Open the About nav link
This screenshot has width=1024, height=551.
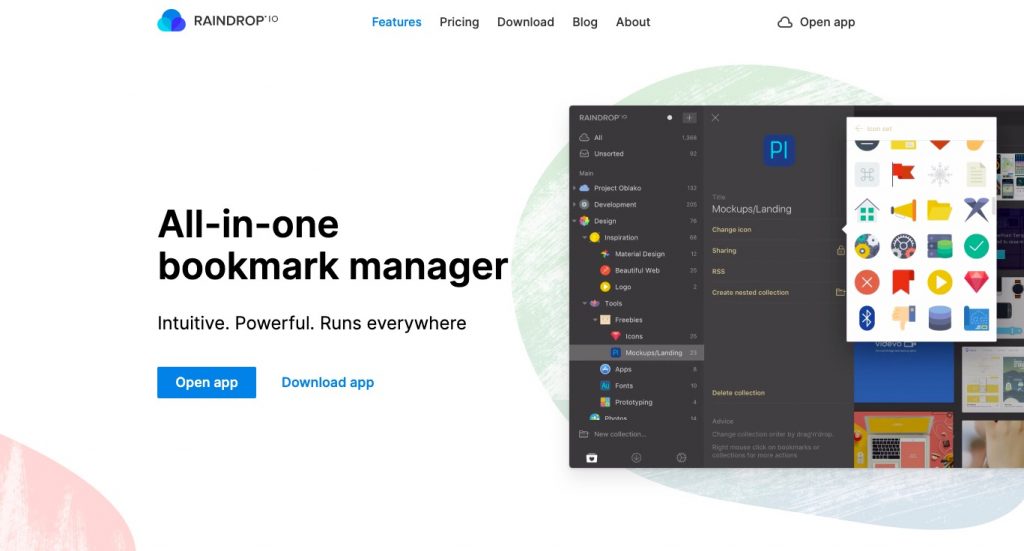tap(633, 22)
